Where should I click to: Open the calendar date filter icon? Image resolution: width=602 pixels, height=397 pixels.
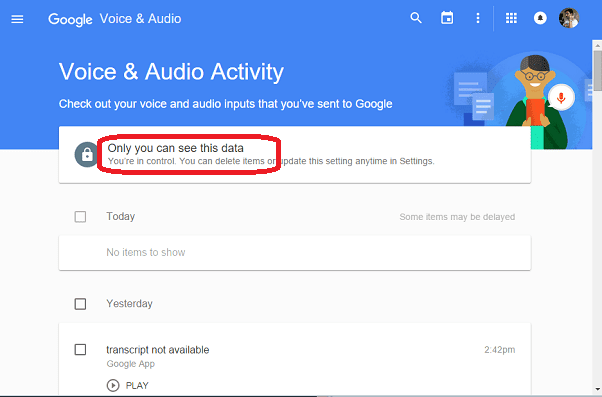[447, 18]
